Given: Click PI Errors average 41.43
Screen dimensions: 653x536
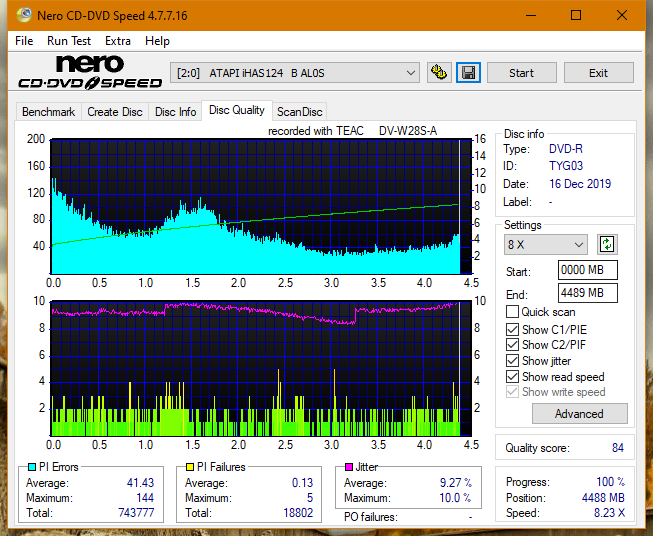Looking at the screenshot, I should click(140, 482).
